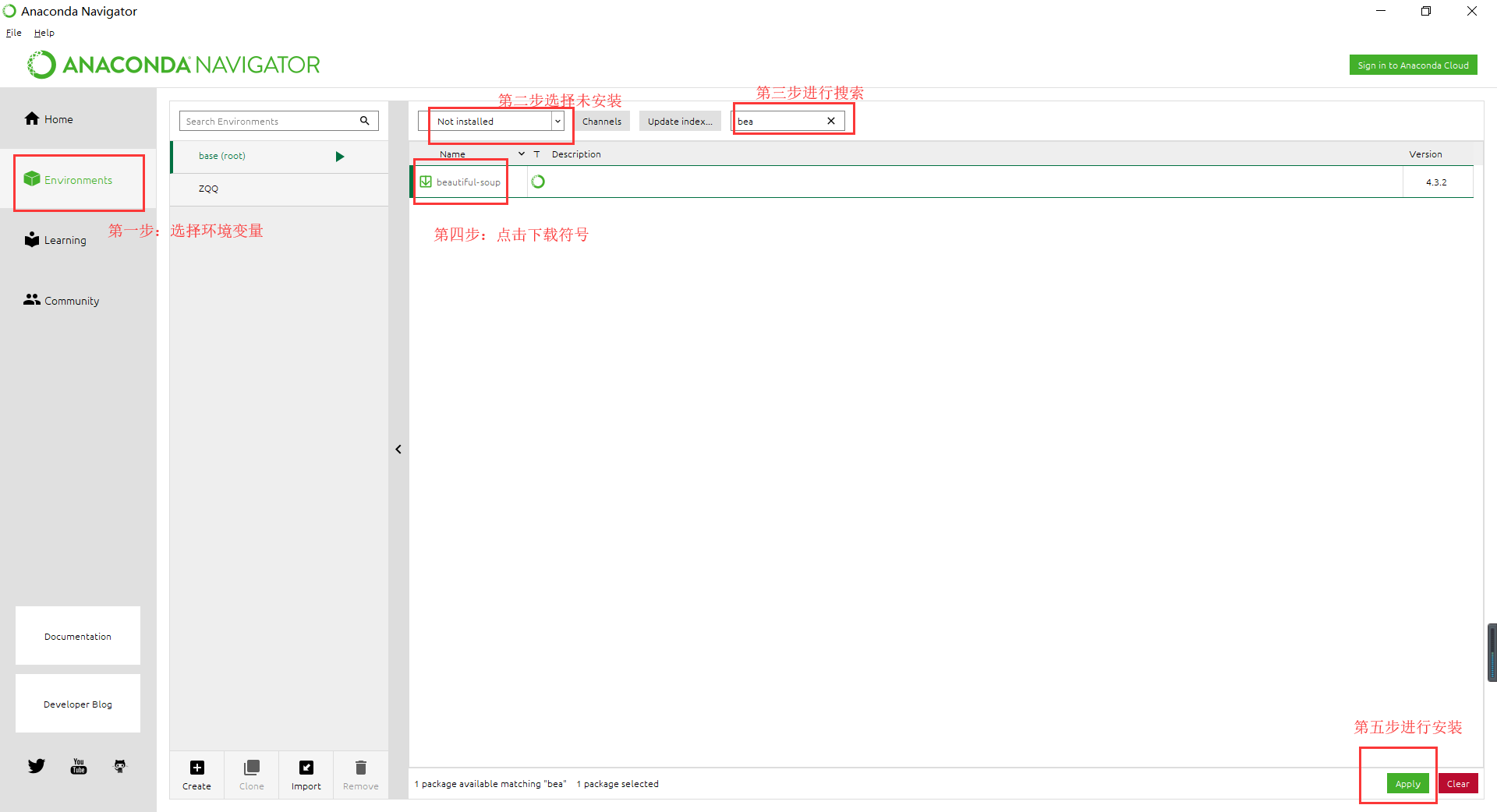Toggle the beautiful-soup package checkbox
Screen dimensions: 1497x812
426,182
